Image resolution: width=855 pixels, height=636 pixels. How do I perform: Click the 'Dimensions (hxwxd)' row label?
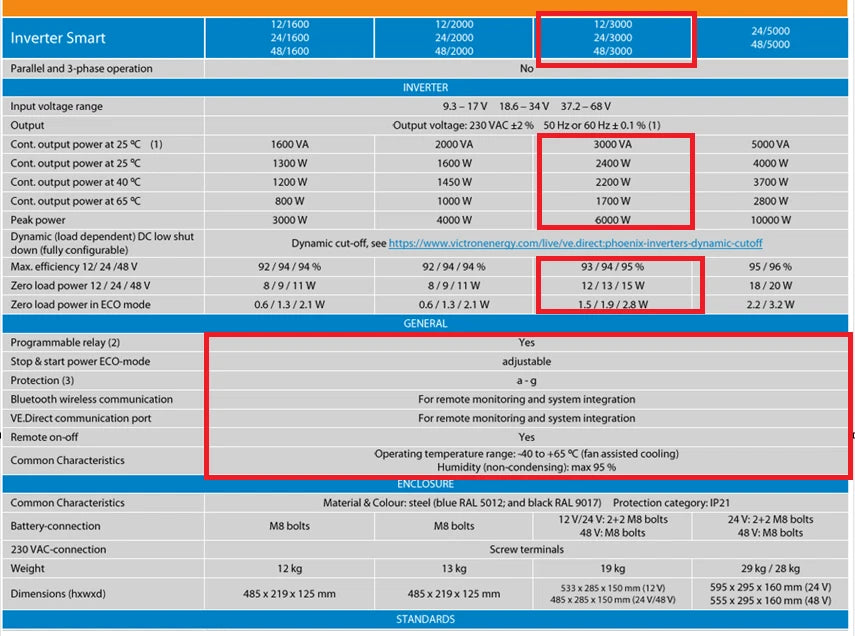pos(58,593)
